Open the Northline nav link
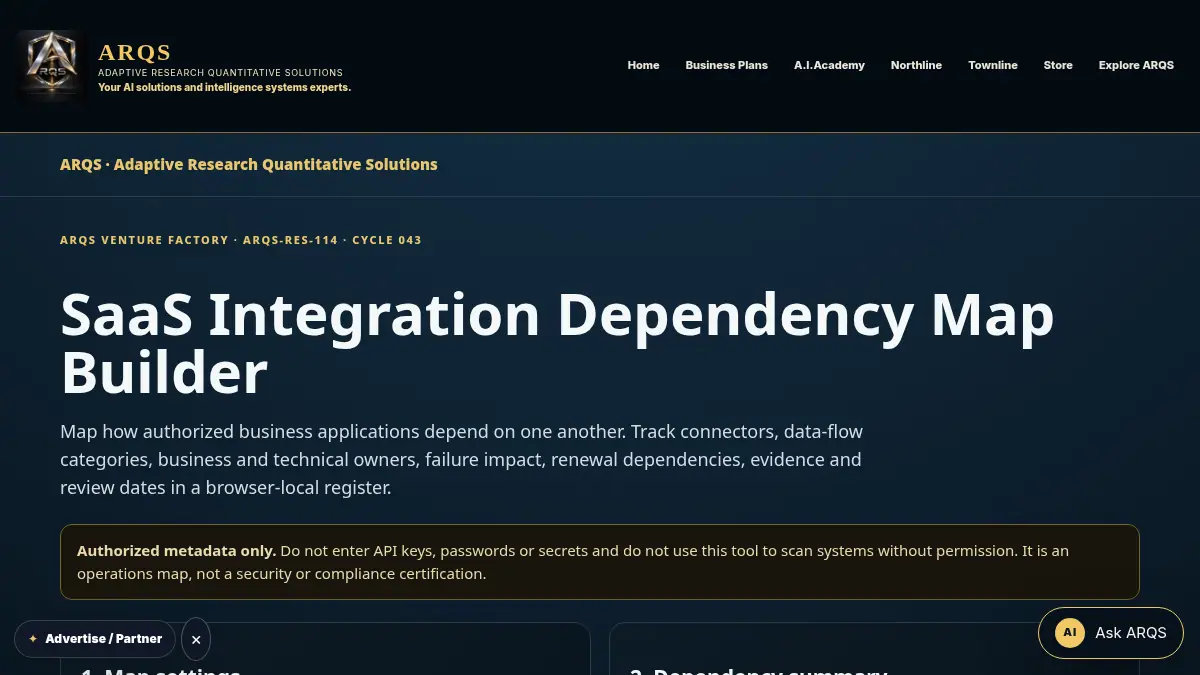1200x675 pixels. 916,65
